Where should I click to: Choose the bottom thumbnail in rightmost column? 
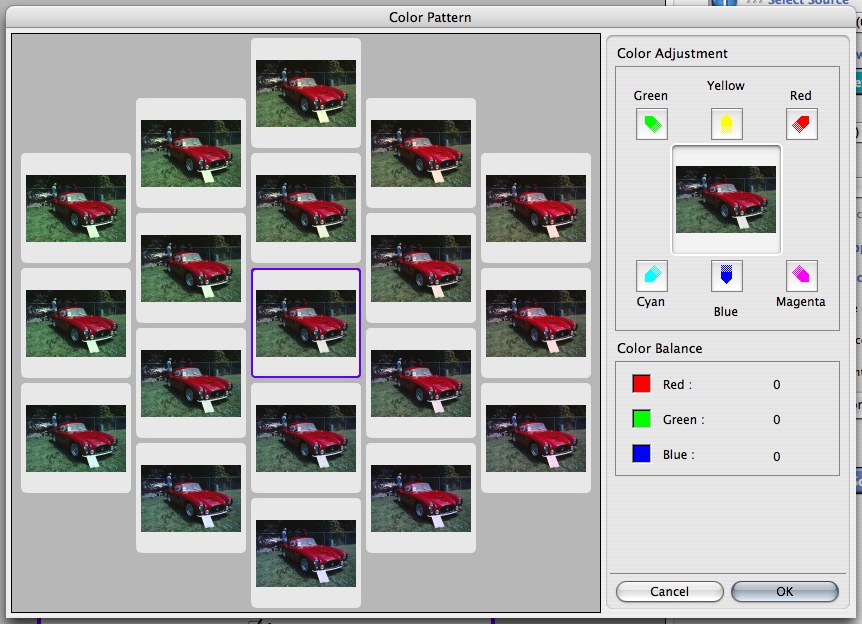[x=536, y=438]
